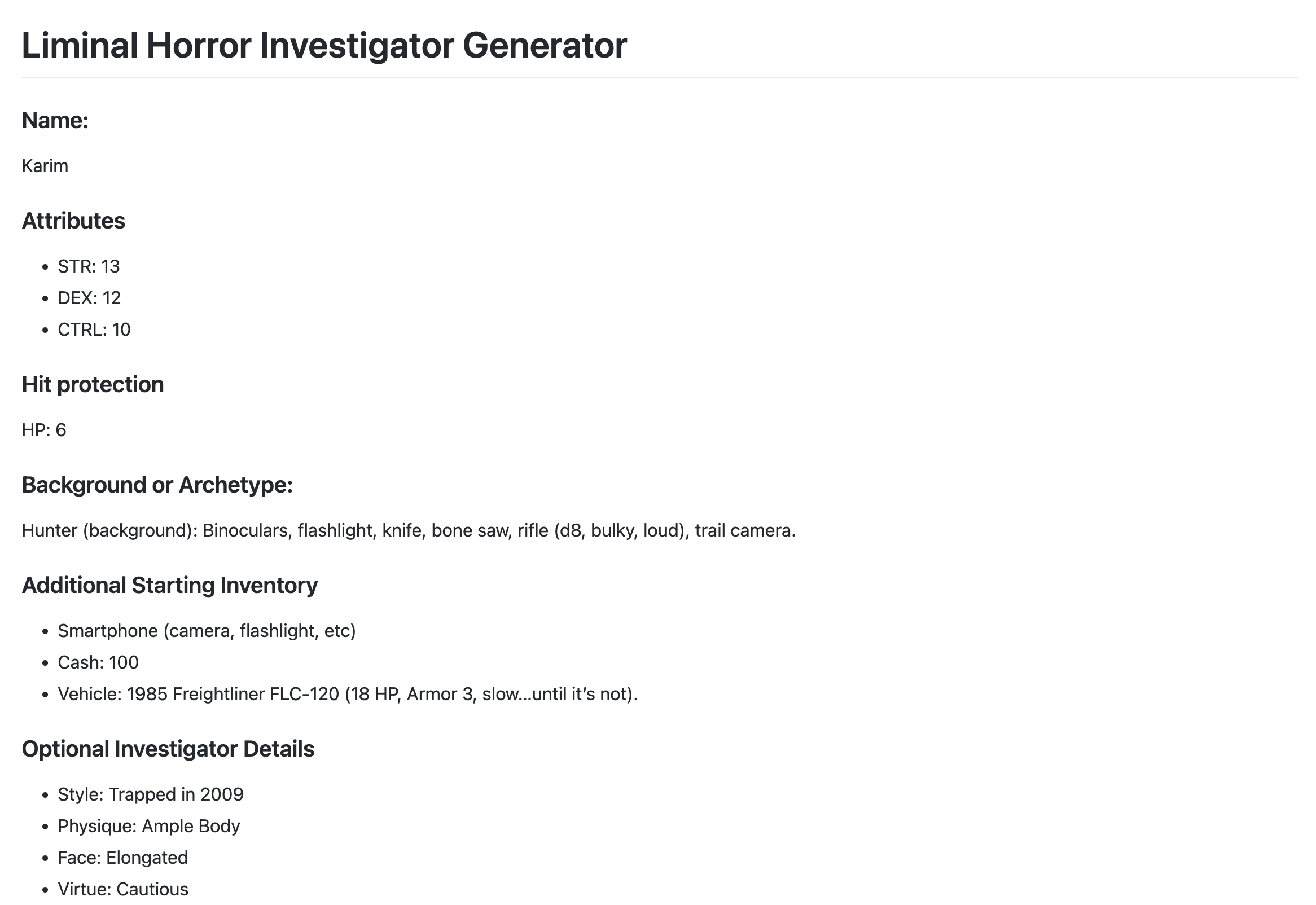Select the STR: 13 list item

pyautogui.click(x=89, y=266)
